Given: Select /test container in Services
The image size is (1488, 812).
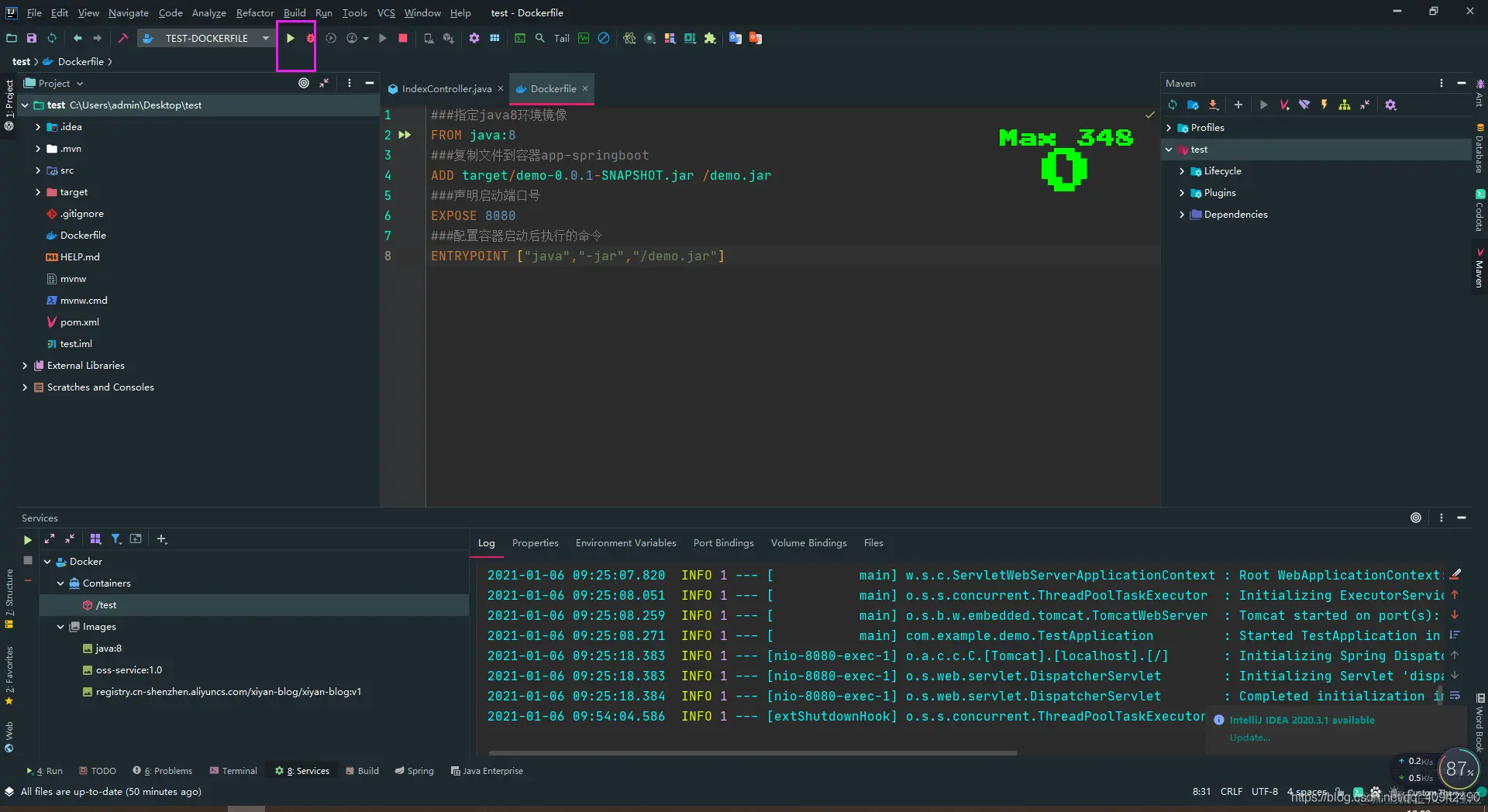Looking at the screenshot, I should 106,605.
